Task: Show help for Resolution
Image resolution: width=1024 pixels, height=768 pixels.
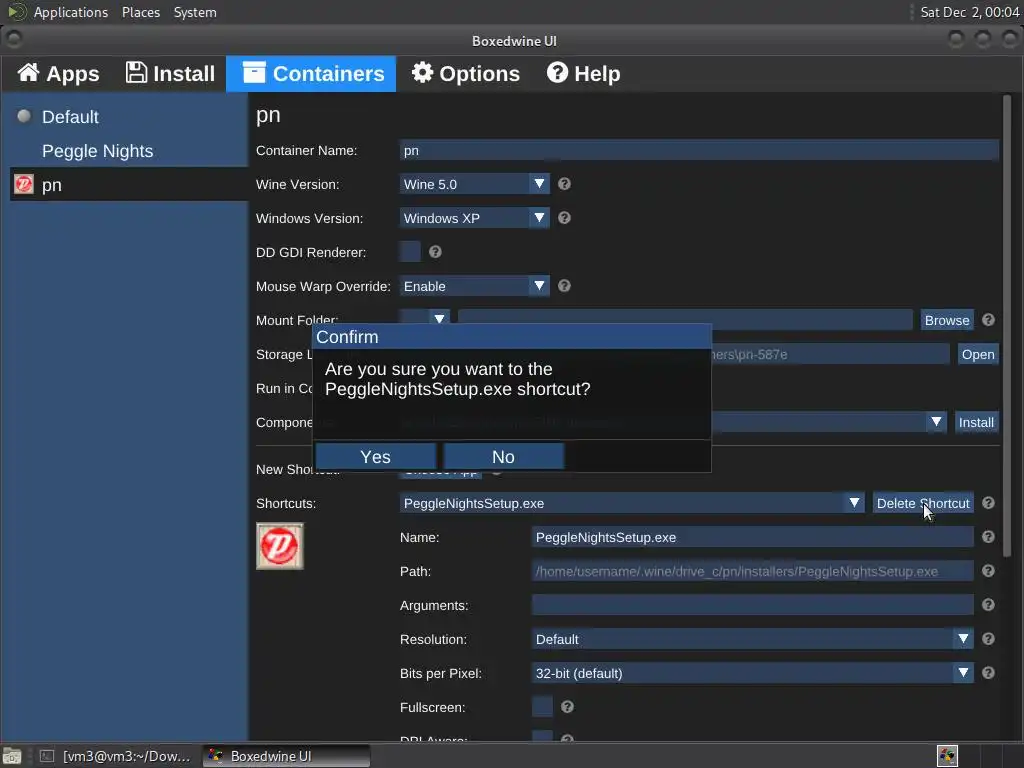Action: [988, 639]
